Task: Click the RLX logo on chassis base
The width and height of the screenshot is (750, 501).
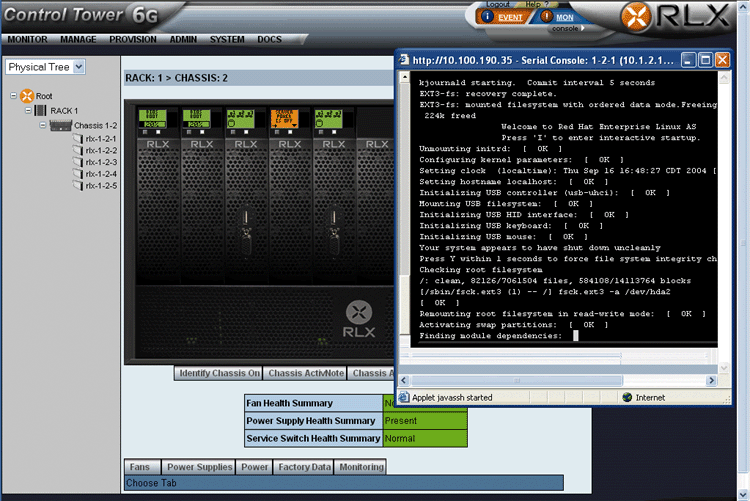Action: click(x=359, y=319)
